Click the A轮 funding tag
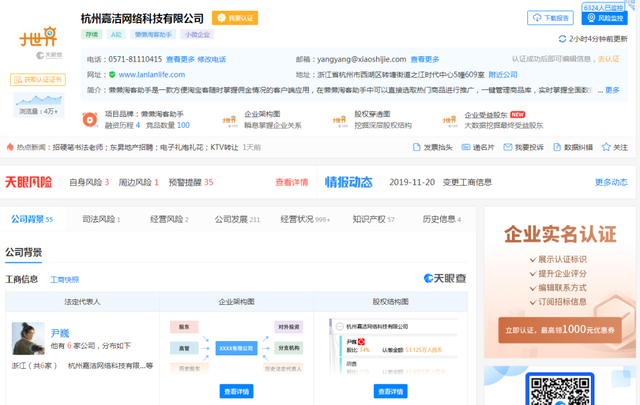This screenshot has height=405, width=640. pyautogui.click(x=116, y=34)
